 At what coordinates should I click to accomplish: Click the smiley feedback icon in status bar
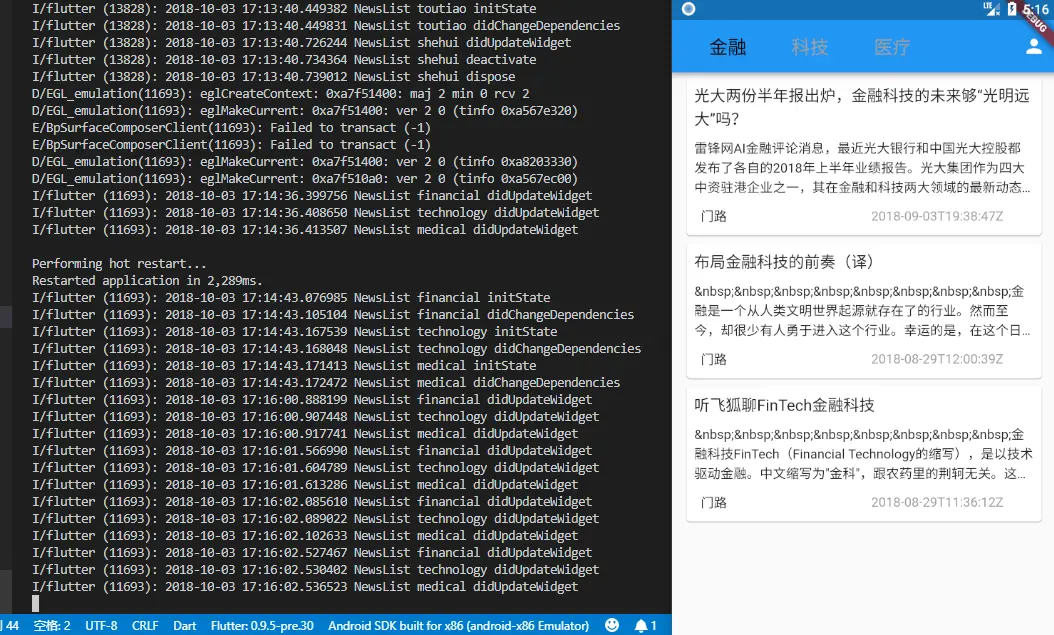(x=612, y=626)
